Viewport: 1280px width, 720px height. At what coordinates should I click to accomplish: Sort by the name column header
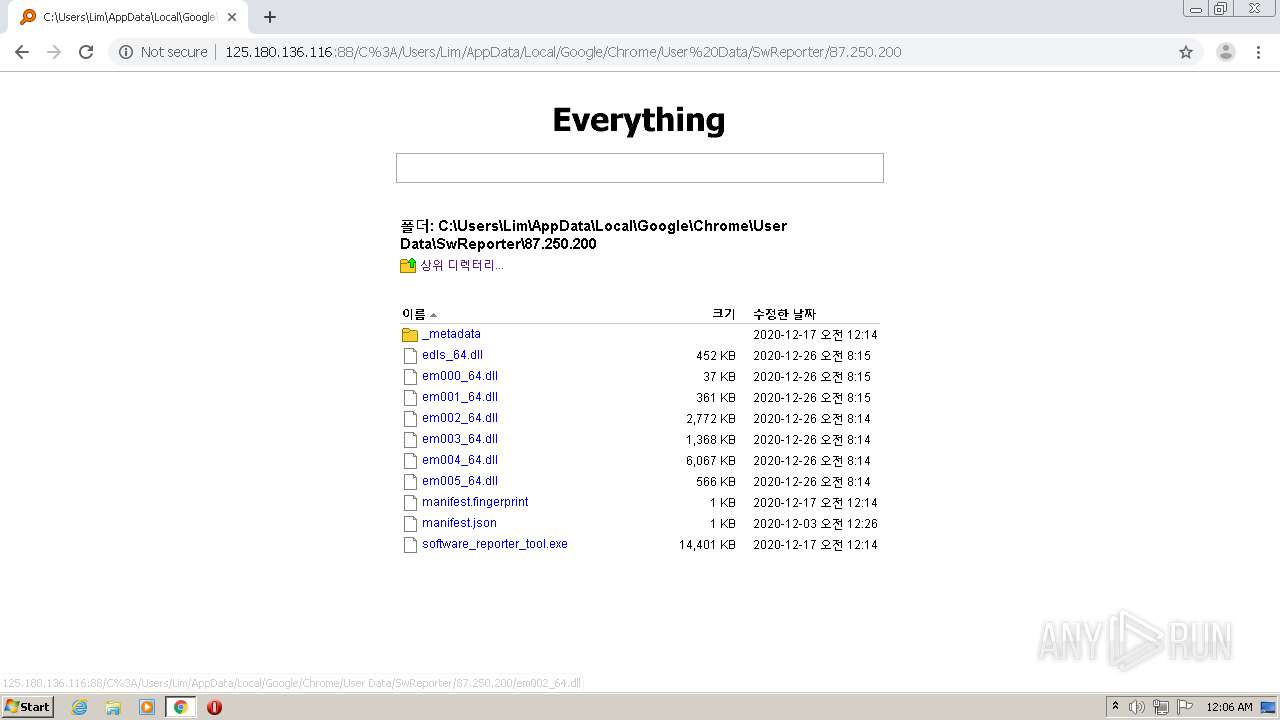tap(413, 314)
